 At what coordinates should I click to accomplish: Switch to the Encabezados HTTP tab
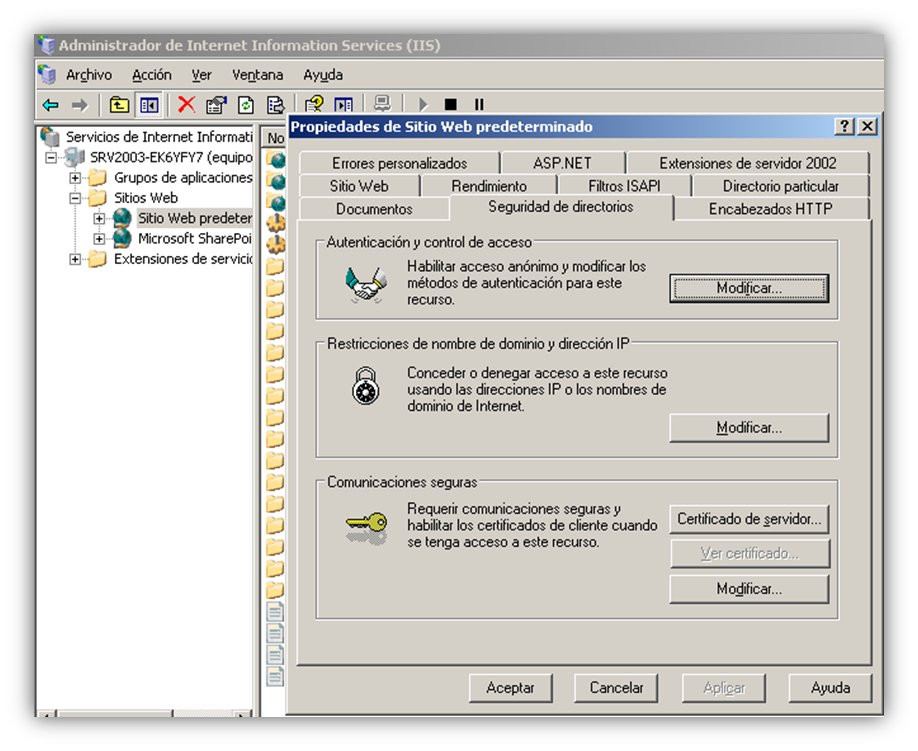coord(770,209)
